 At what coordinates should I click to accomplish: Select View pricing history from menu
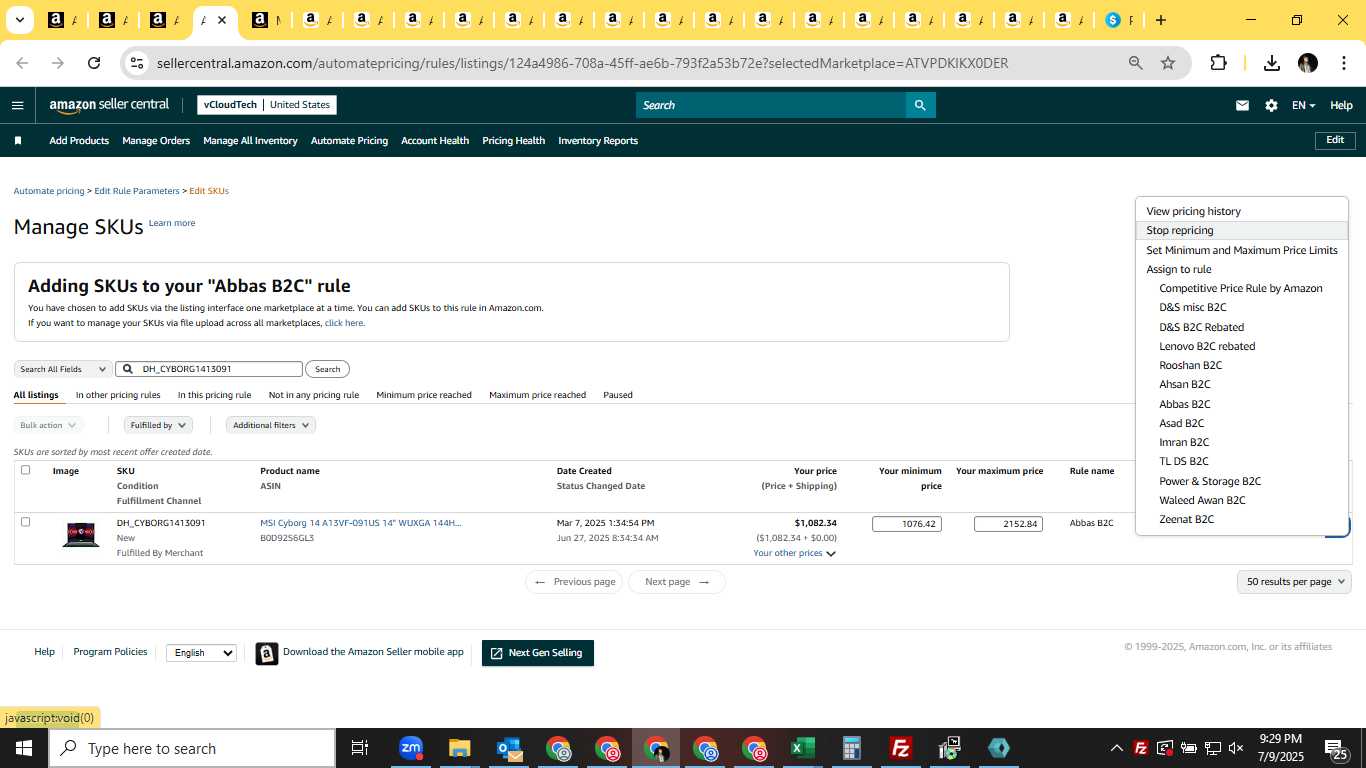pos(1193,211)
